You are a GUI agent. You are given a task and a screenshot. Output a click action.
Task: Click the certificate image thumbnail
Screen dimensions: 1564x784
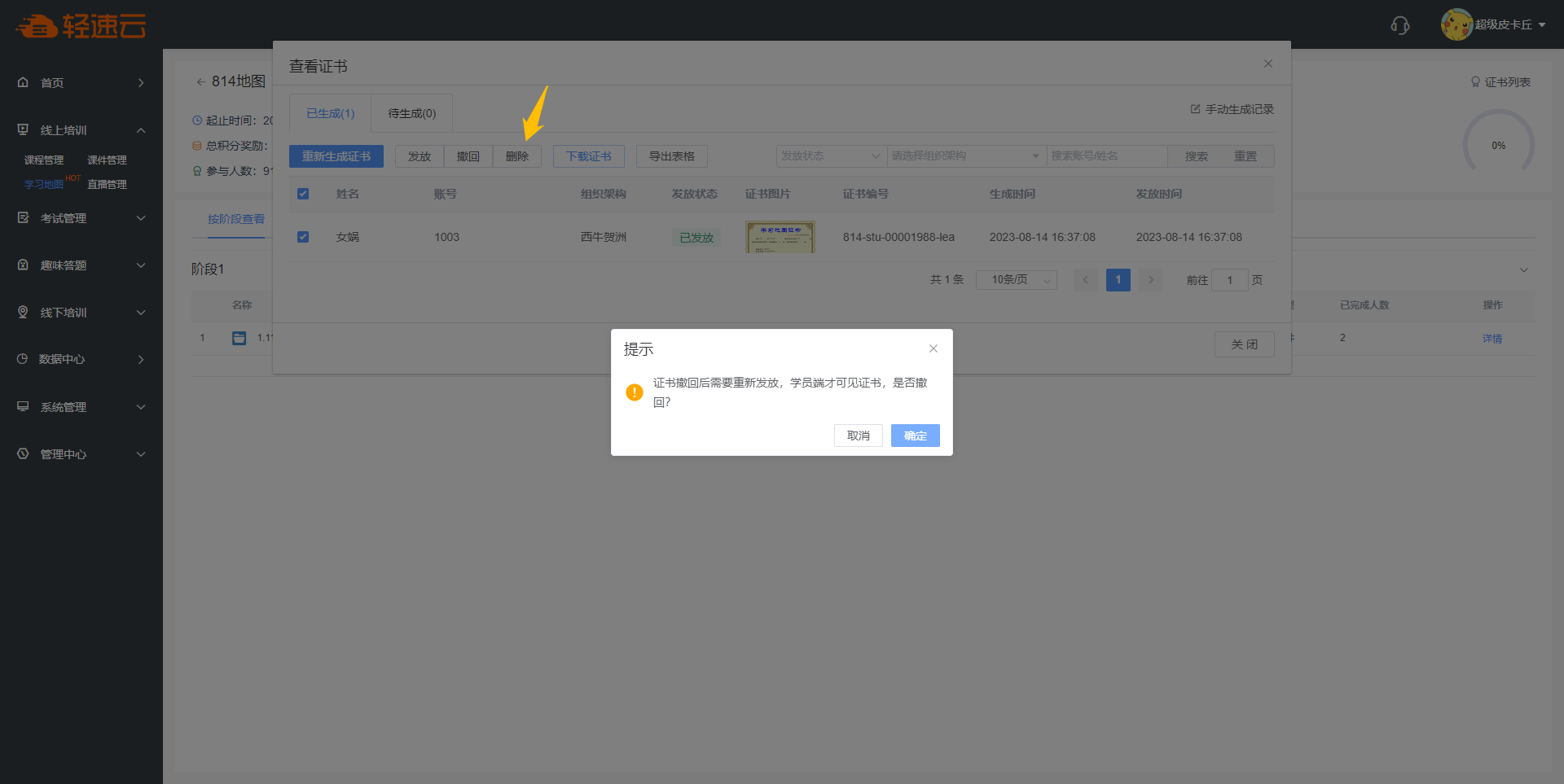pos(780,237)
